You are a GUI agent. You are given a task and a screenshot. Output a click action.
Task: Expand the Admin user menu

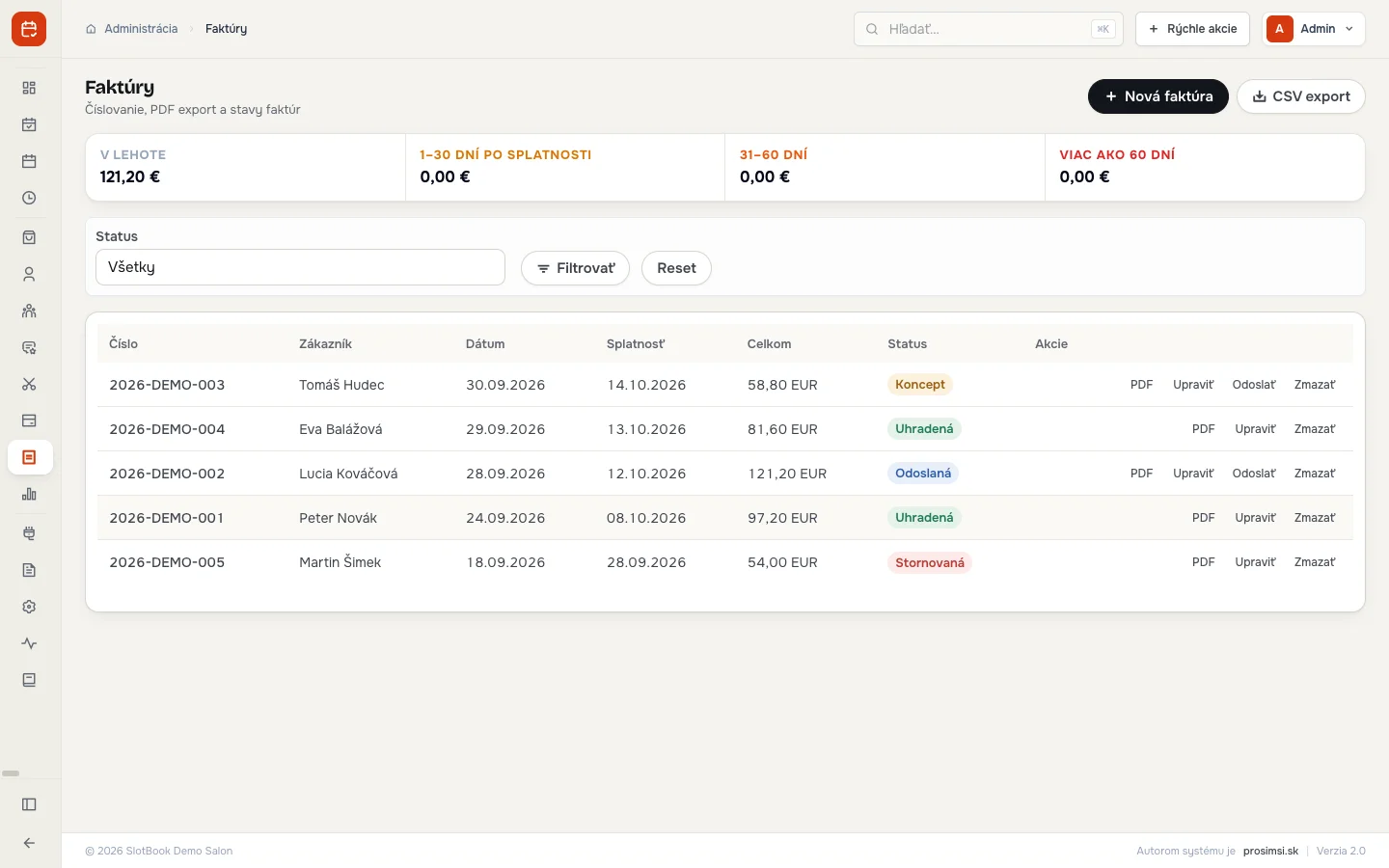pyautogui.click(x=1314, y=29)
